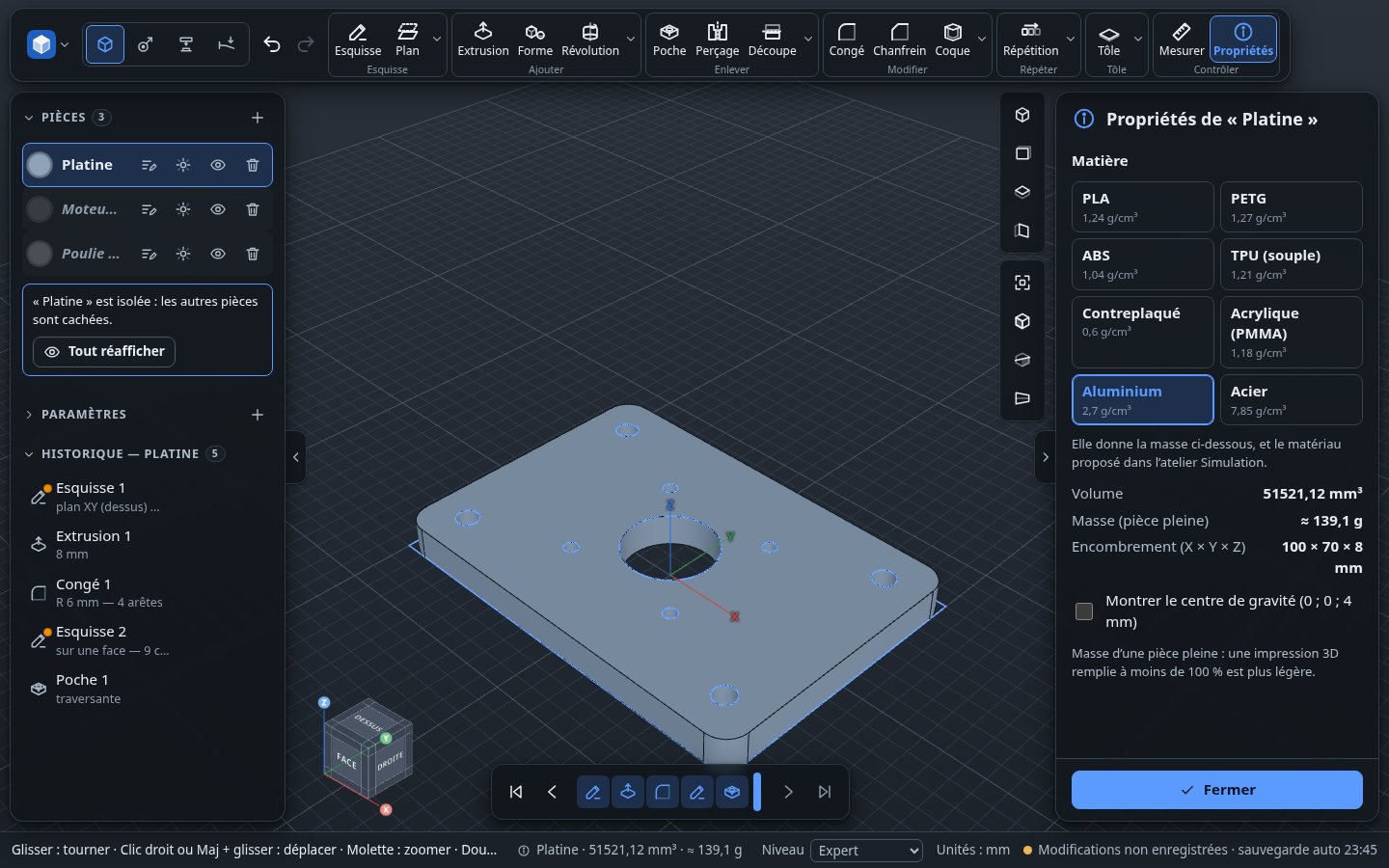Collapse the HISTORIQUE — PLATINE section
Viewport: 1389px width, 868px height.
[x=29, y=454]
